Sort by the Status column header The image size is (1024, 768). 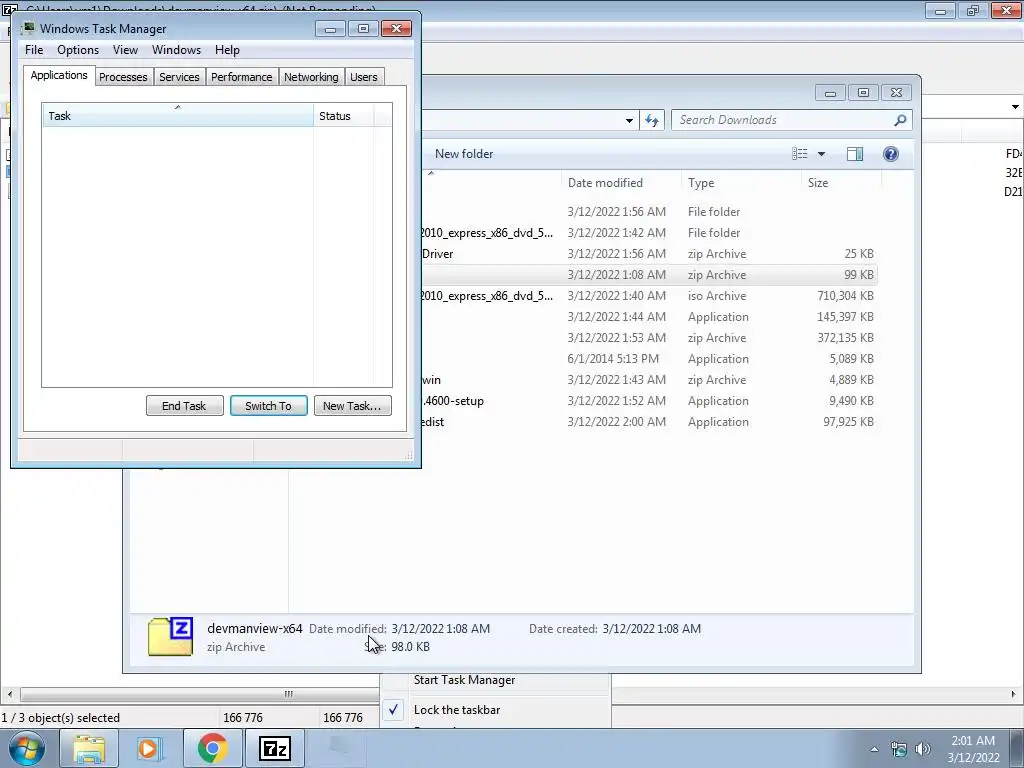pos(344,116)
